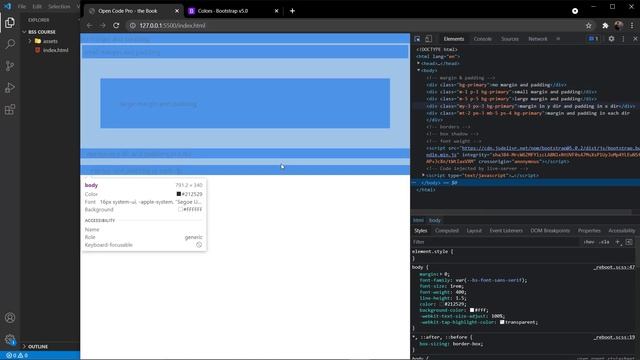This screenshot has width=640, height=360.
Task: Click VS Code logo in title bar
Action: click(7, 6)
